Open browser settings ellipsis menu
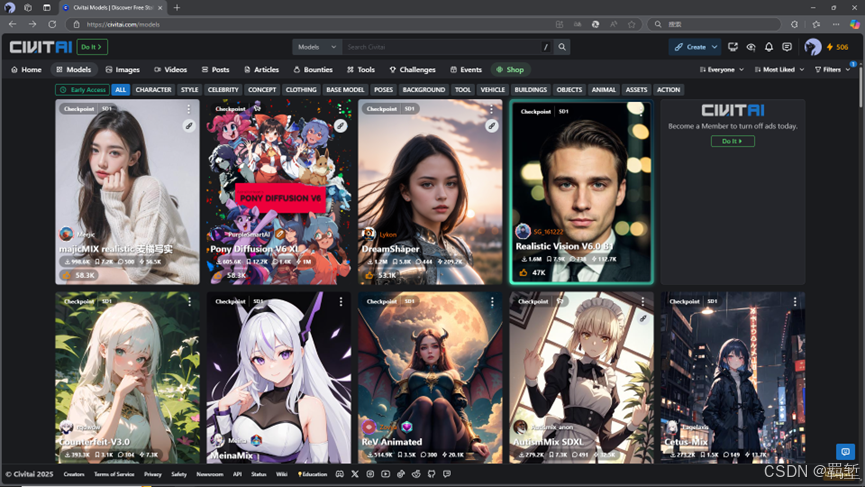865x487 pixels. pyautogui.click(x=836, y=24)
